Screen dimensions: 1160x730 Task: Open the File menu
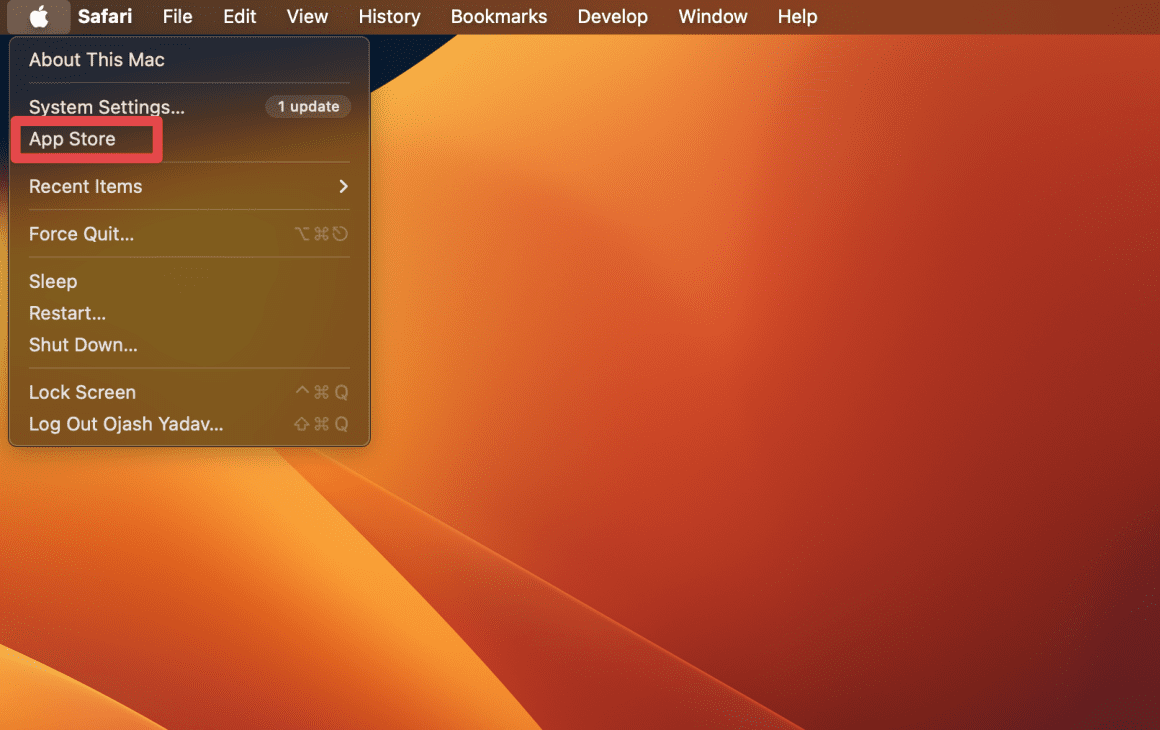[x=177, y=17]
